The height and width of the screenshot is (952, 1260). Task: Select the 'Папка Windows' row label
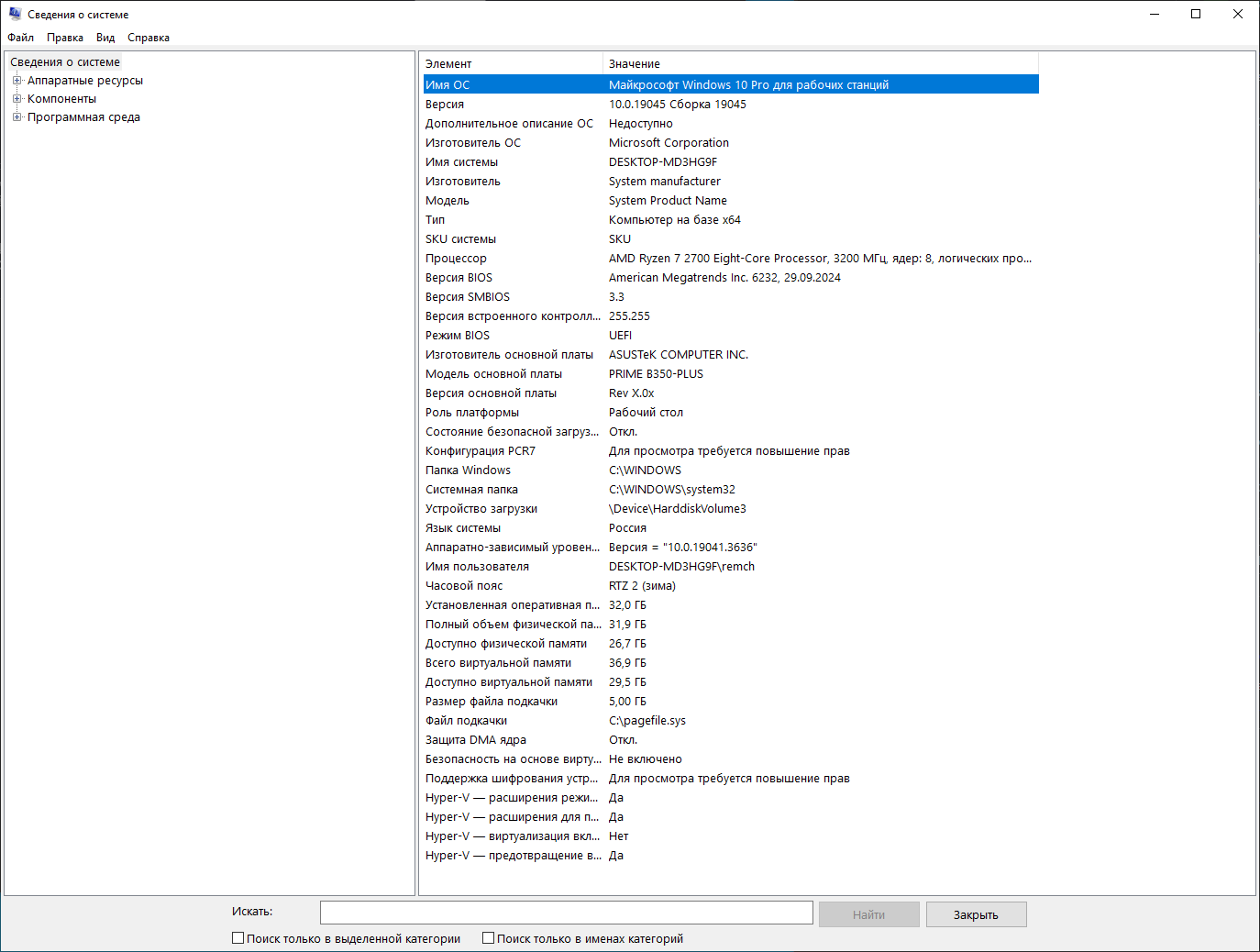pyautogui.click(x=468, y=470)
